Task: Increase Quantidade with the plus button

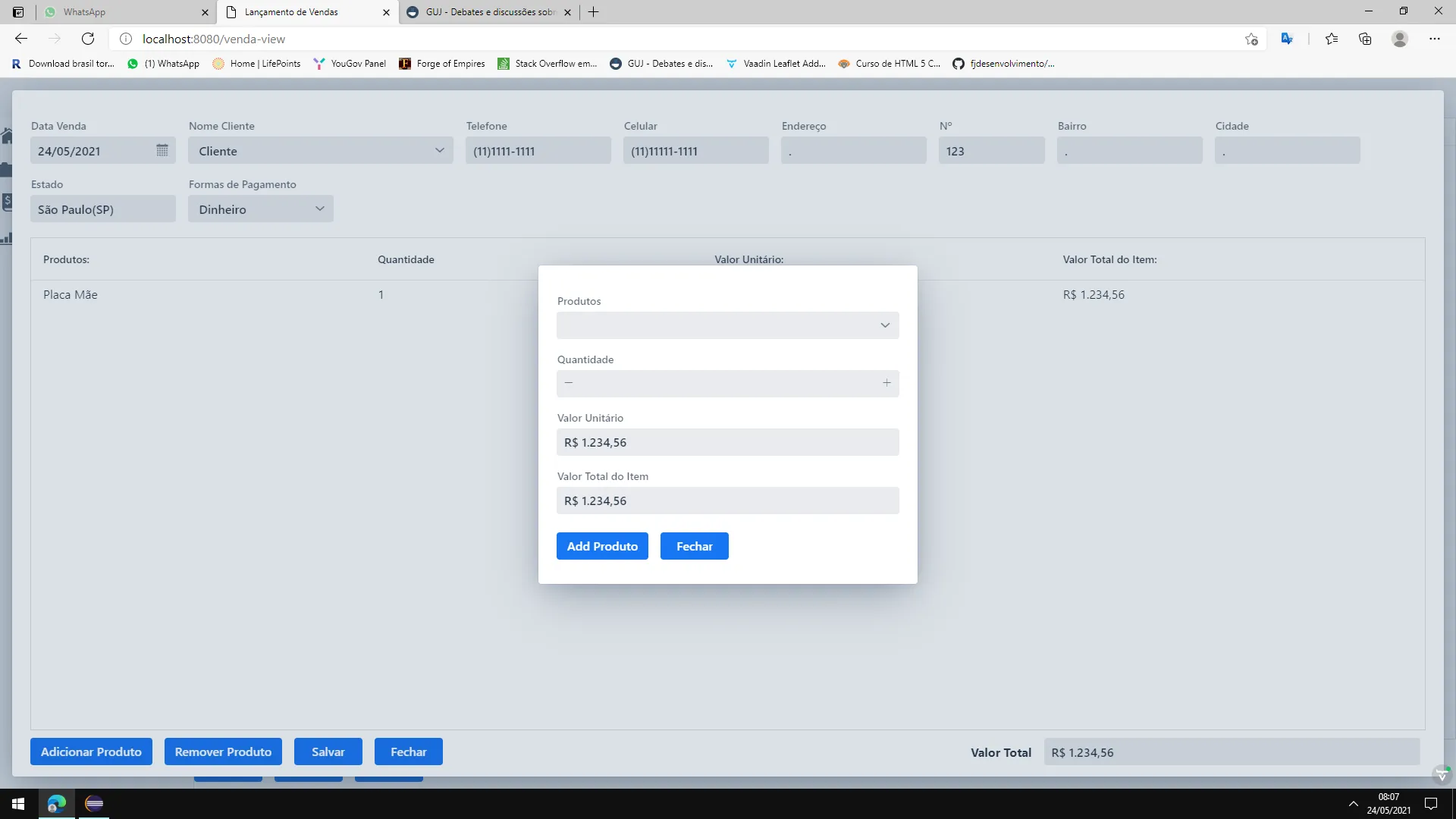Action: click(886, 383)
